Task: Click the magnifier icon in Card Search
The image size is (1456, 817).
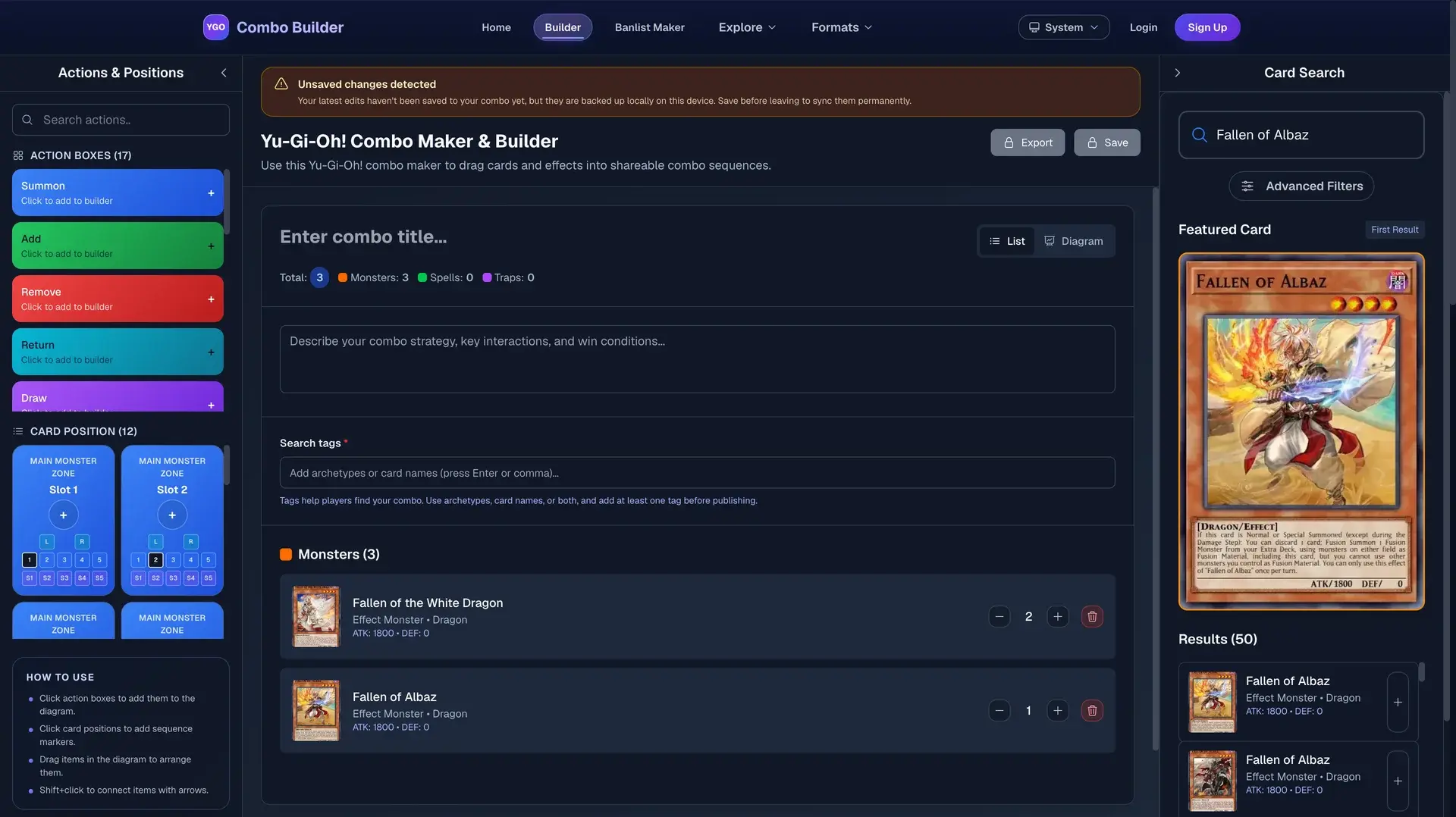Action: [1200, 135]
